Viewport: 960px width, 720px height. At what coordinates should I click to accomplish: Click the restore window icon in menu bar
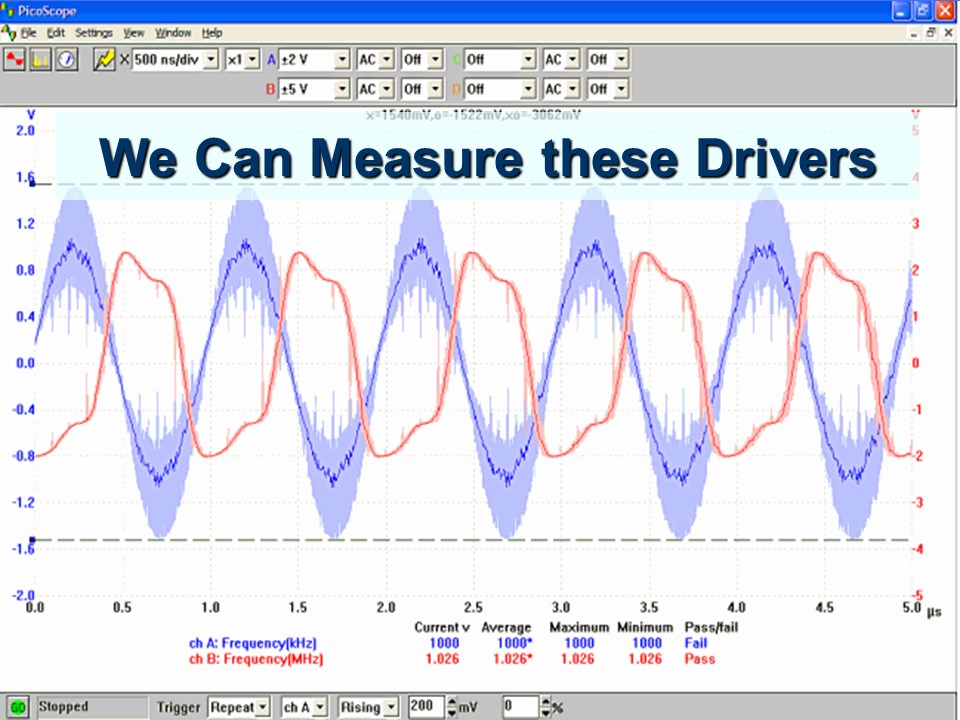point(930,33)
